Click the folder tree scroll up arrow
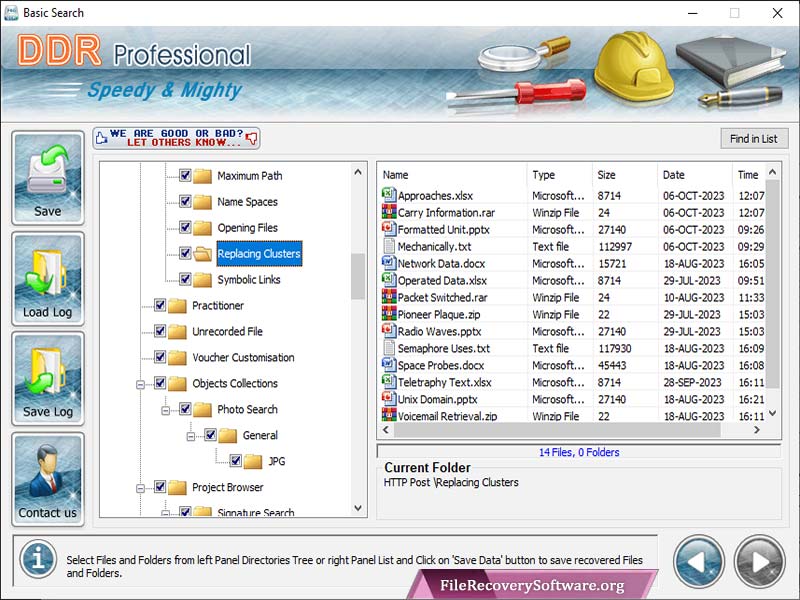This screenshot has width=800, height=600. 358,172
